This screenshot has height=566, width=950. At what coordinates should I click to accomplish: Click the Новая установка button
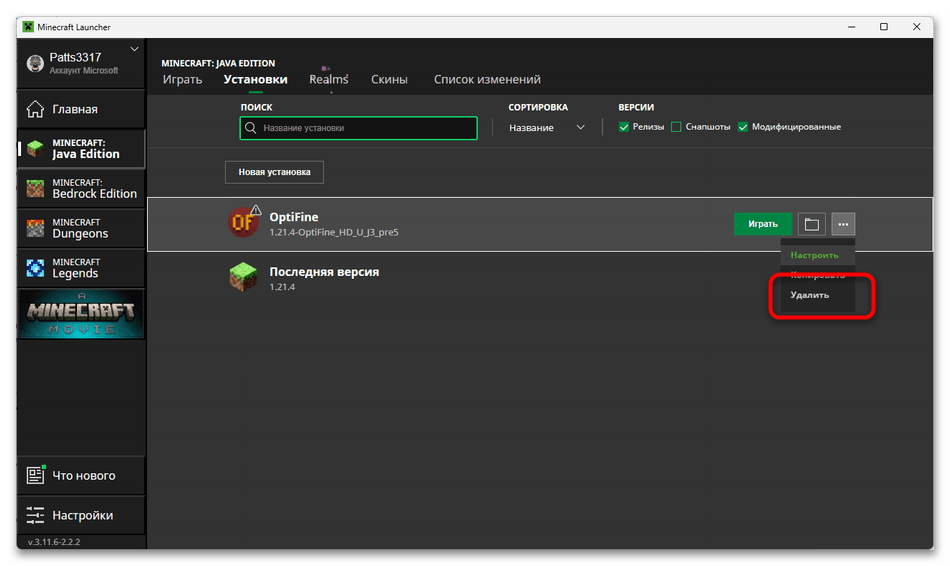274,172
